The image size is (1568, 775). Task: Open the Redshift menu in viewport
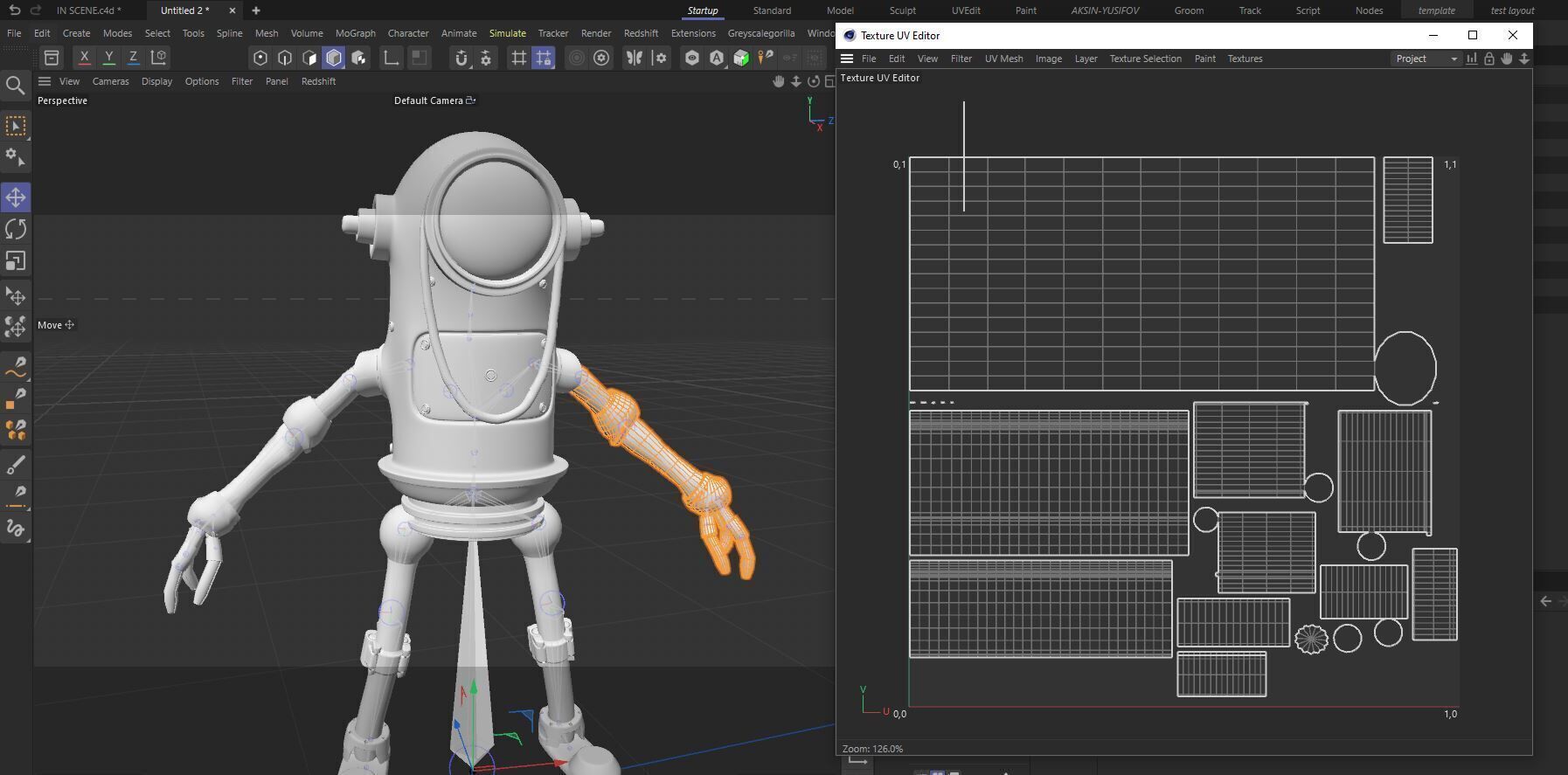pyautogui.click(x=318, y=81)
